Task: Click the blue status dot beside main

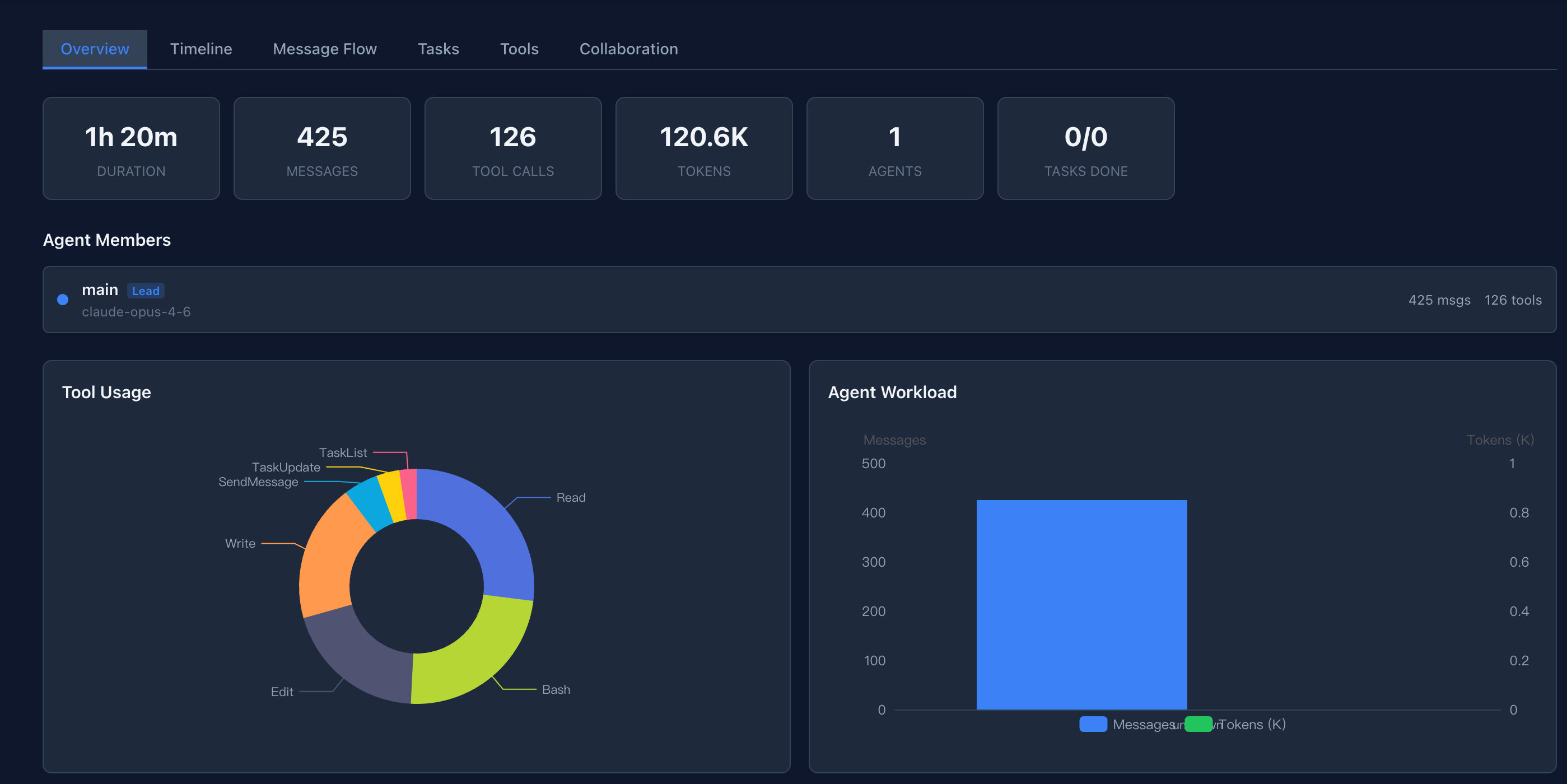Action: (63, 299)
